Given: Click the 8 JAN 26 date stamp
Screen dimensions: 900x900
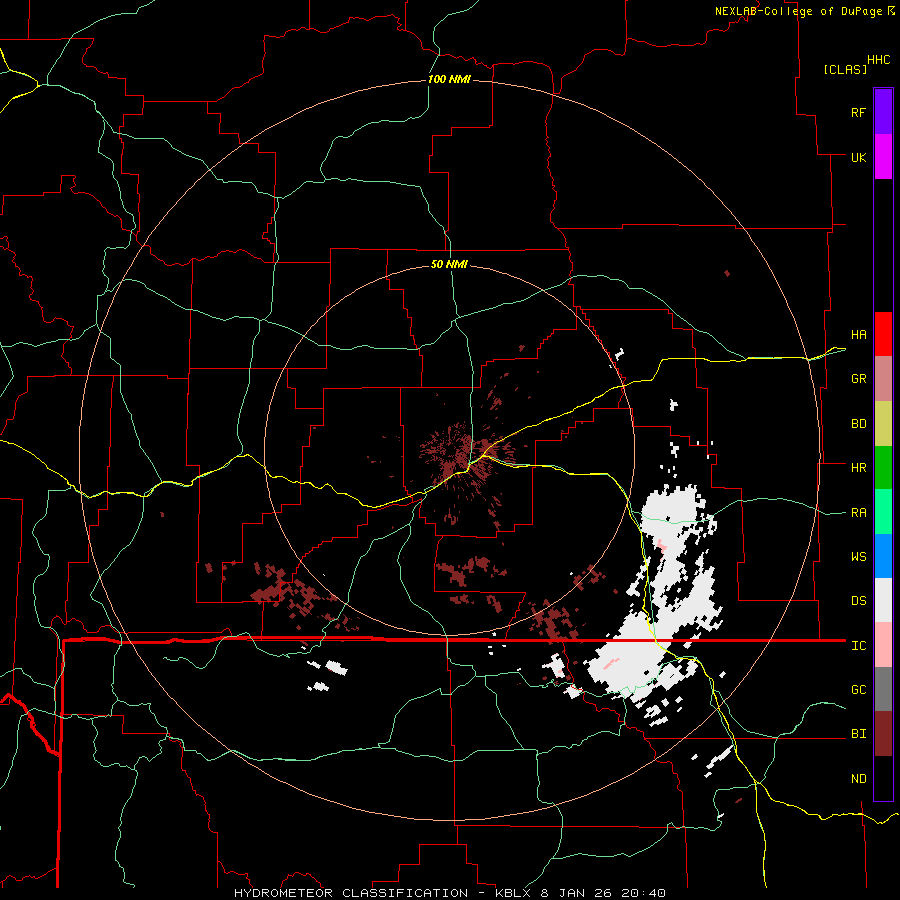Looking at the screenshot, I should [577, 893].
